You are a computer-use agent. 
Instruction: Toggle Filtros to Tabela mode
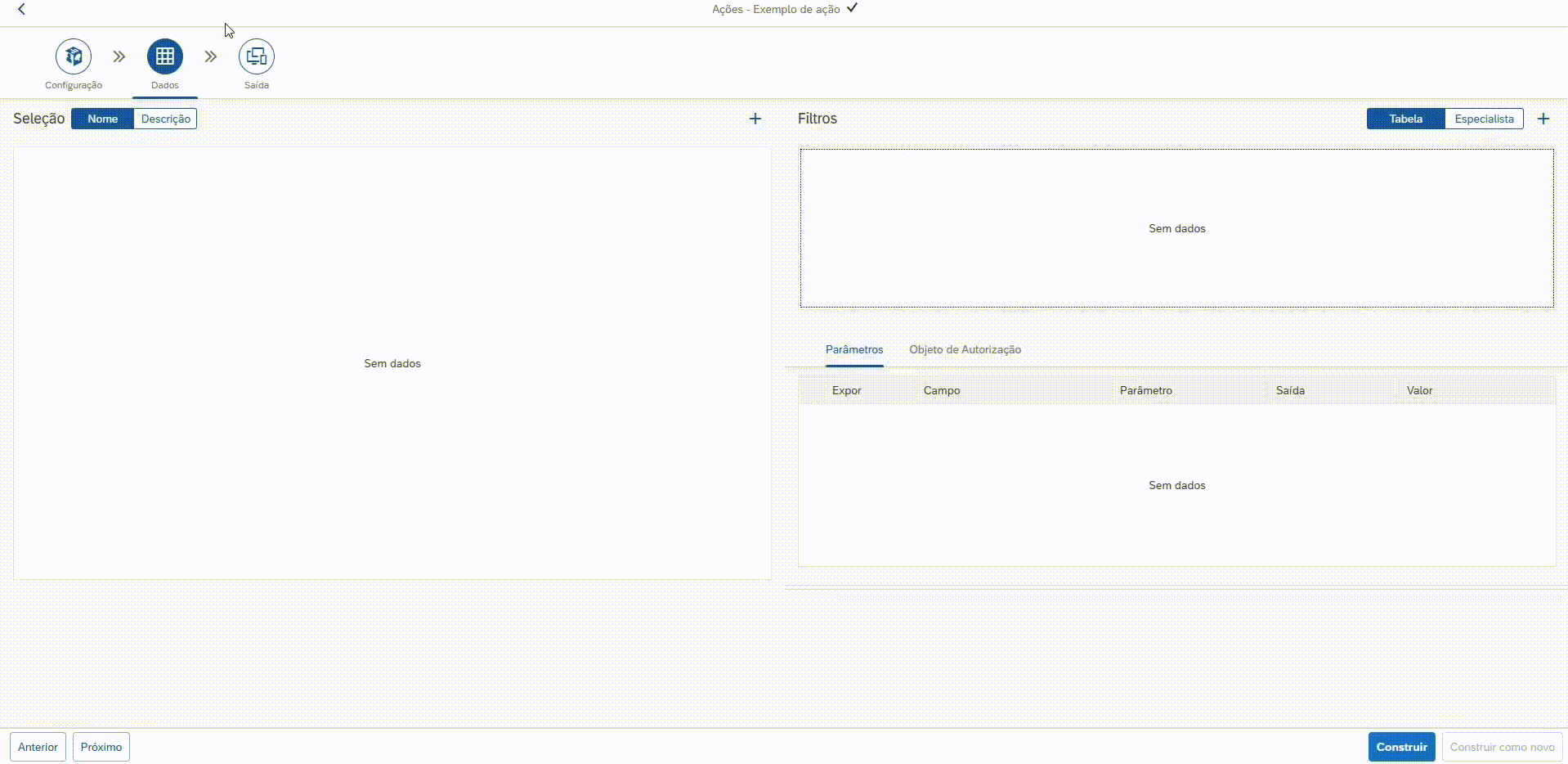[1405, 119]
